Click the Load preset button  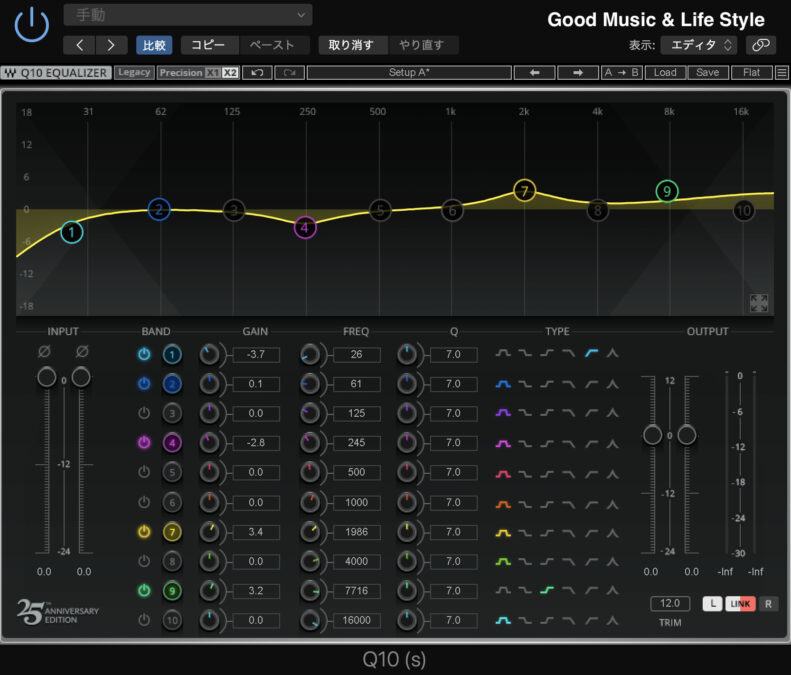pos(665,73)
